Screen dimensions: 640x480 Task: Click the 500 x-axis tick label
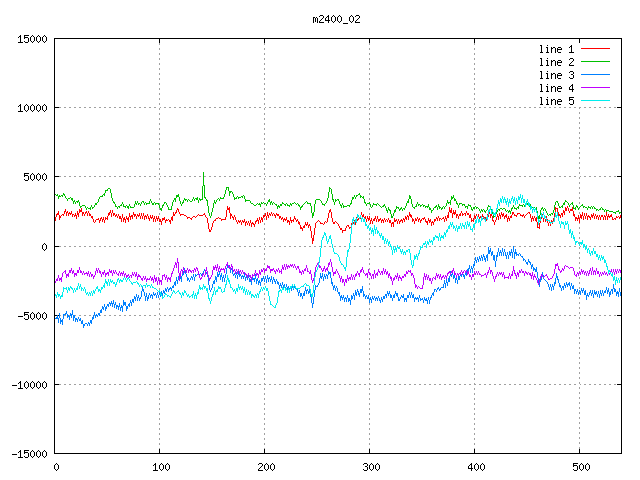pos(580,467)
